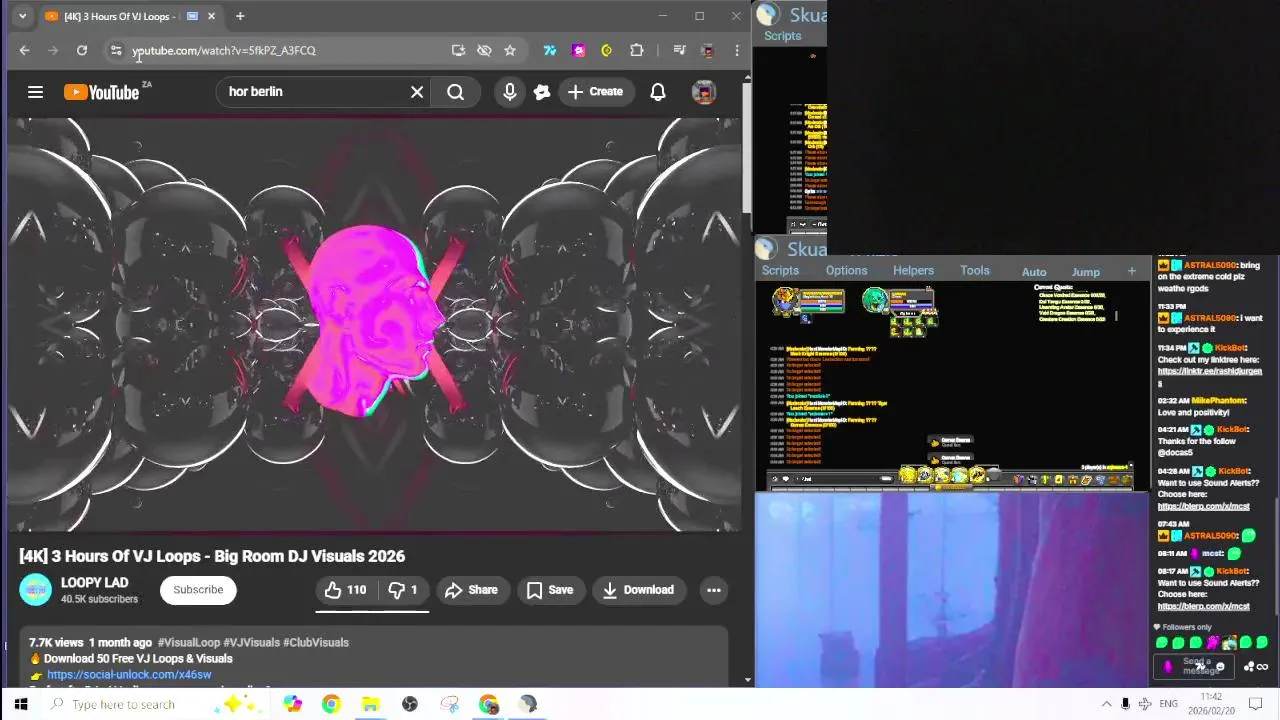Open more actions three-dot menu under video

714,590
